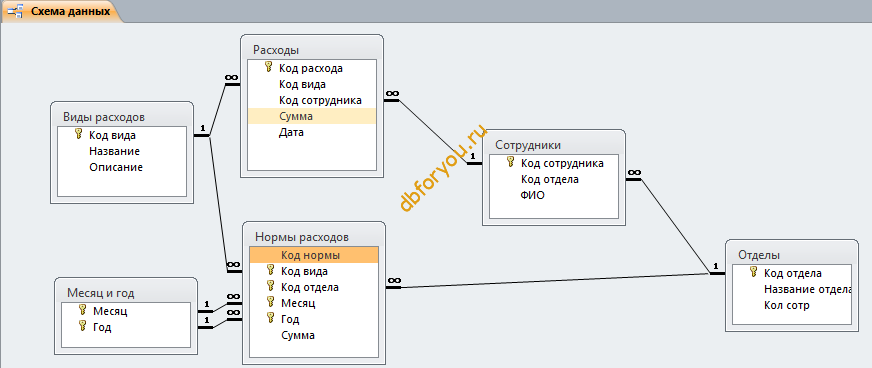The height and width of the screenshot is (368, 872).
Task: Select Месяц field in Месяц и год
Action: coord(126,311)
